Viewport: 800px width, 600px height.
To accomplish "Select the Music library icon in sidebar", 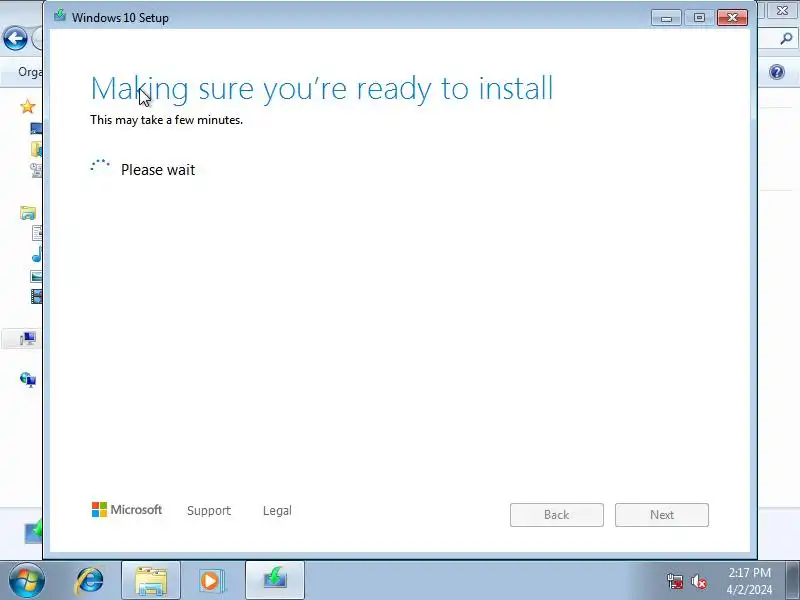I will click(37, 255).
